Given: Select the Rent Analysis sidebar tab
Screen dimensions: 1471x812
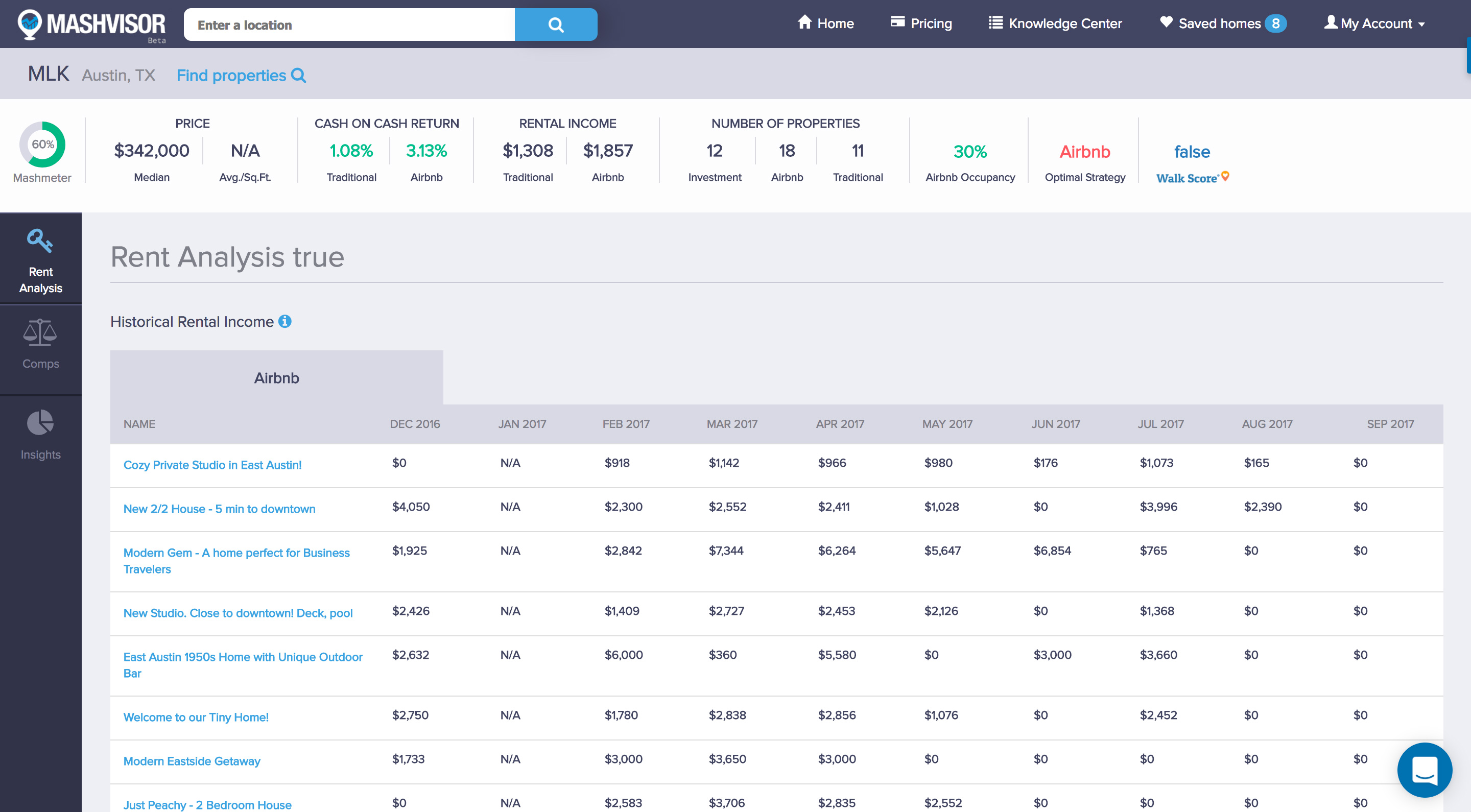Looking at the screenshot, I should pos(40,261).
